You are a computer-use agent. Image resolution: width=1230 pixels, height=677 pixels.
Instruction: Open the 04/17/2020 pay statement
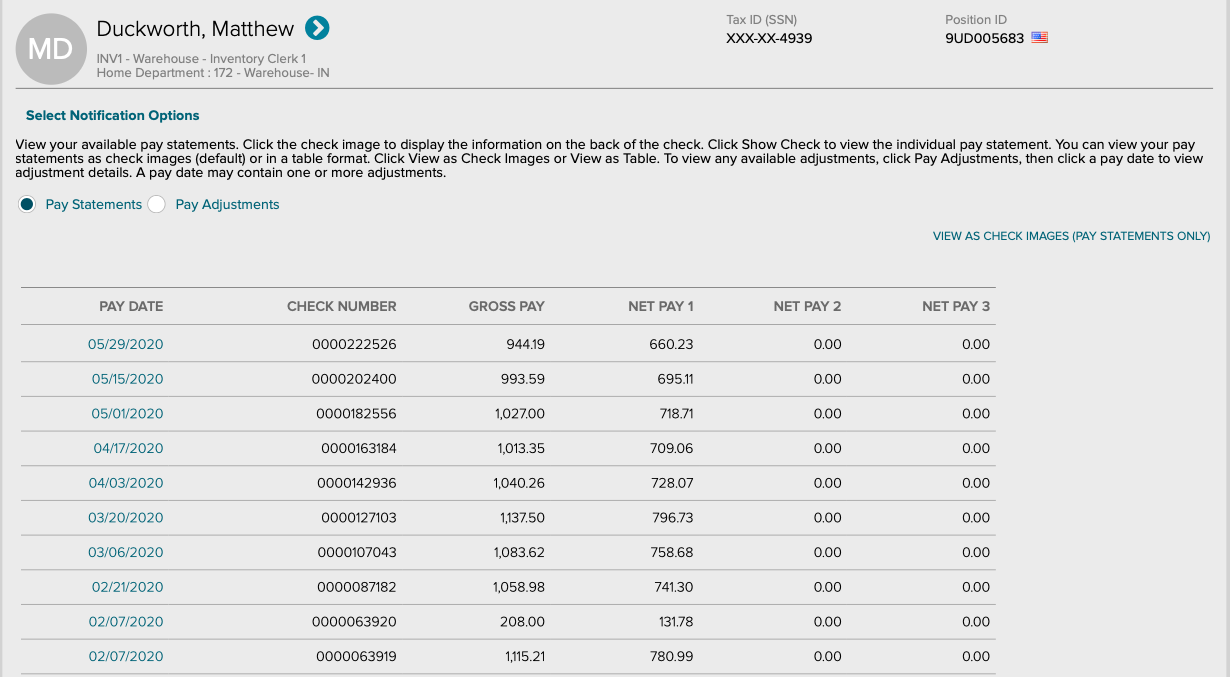[x=128, y=448]
